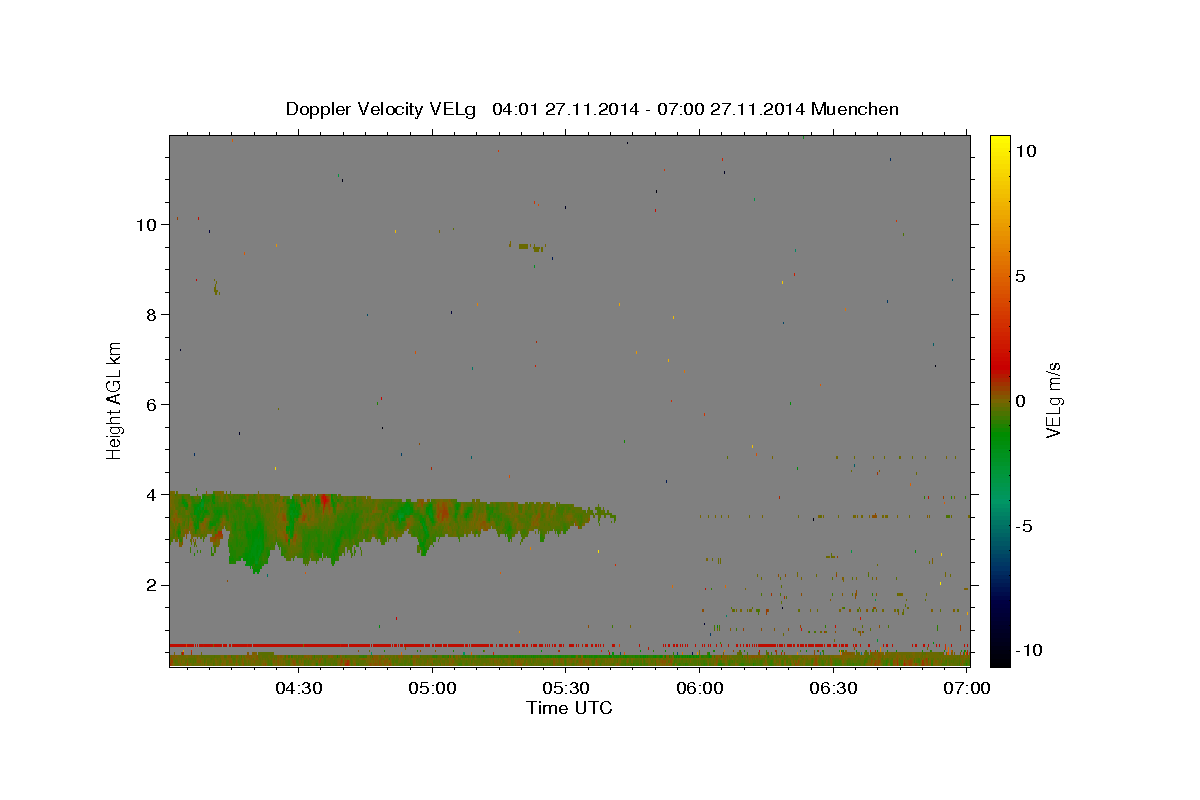Click the colorbar tick value -5
Image resolution: width=1200 pixels, height=800 pixels.
(x=1024, y=526)
